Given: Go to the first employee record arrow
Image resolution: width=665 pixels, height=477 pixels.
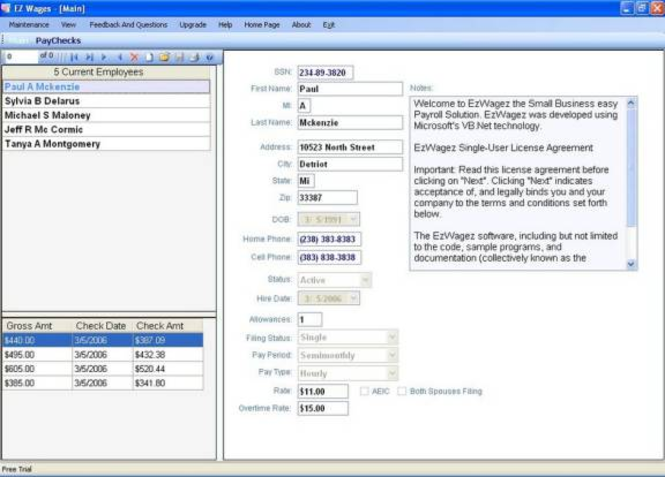Looking at the screenshot, I should pyautogui.click(x=74, y=57).
